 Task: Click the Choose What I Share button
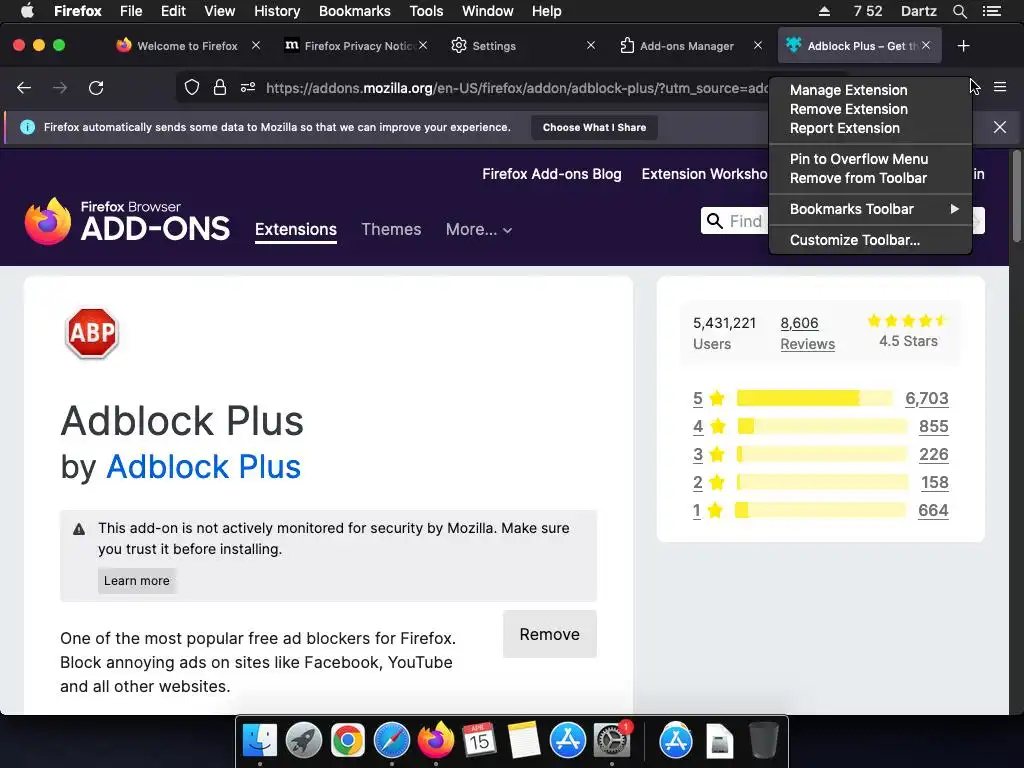tap(594, 127)
